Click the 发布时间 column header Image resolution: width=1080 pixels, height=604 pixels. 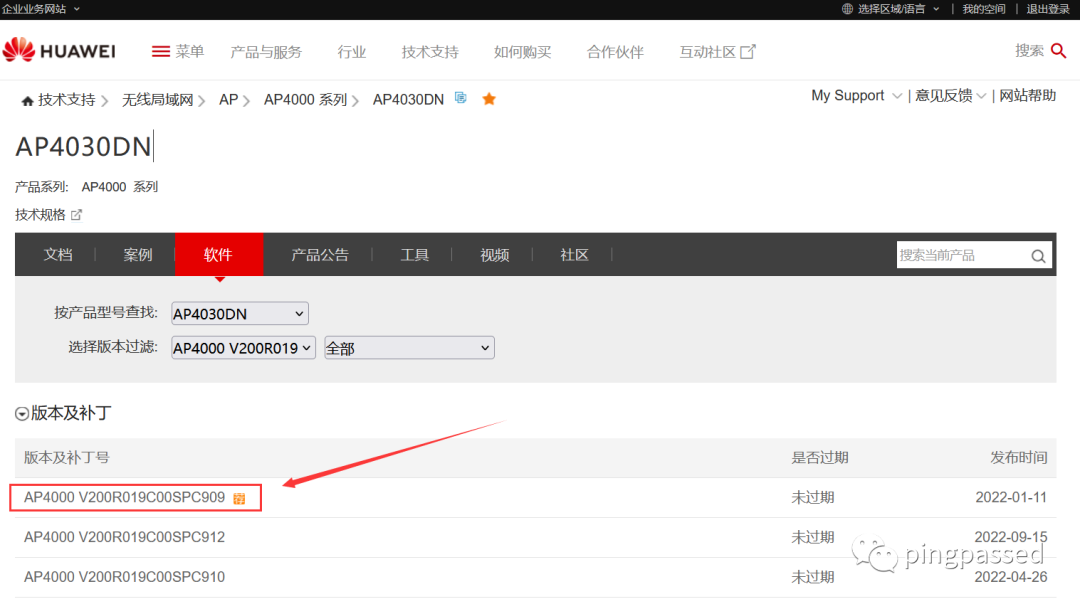pyautogui.click(x=1019, y=458)
